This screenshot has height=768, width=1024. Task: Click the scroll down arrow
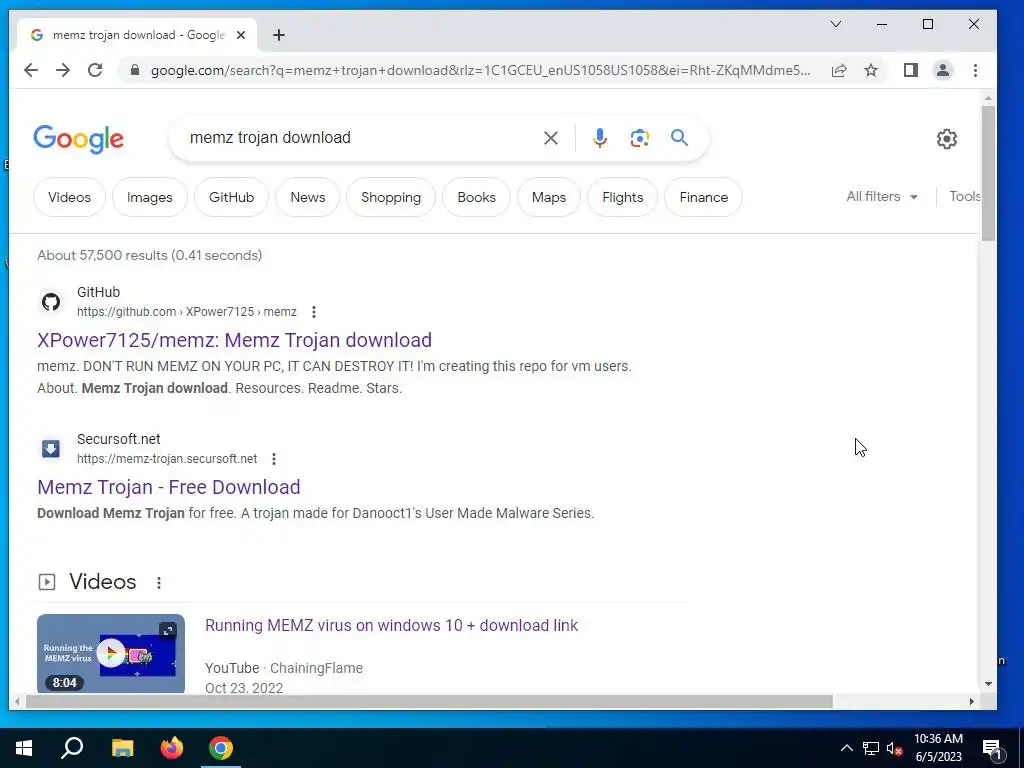[988, 684]
